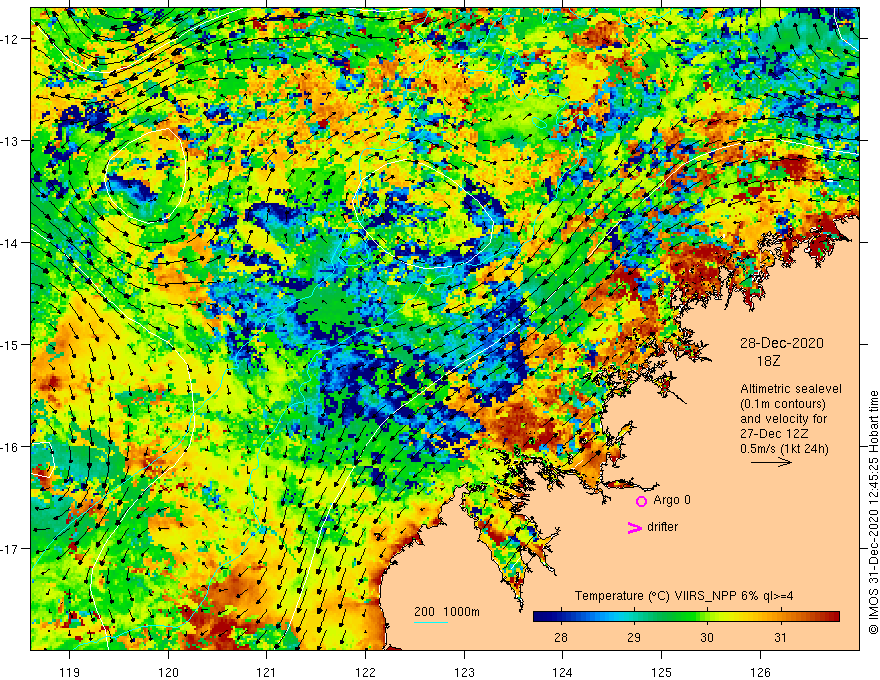Click the 'Temperature (°C) VIIRS_NPP 6% ql>=4' title
Image resolution: width=880 pixels, height=680 pixels.
(x=684, y=596)
